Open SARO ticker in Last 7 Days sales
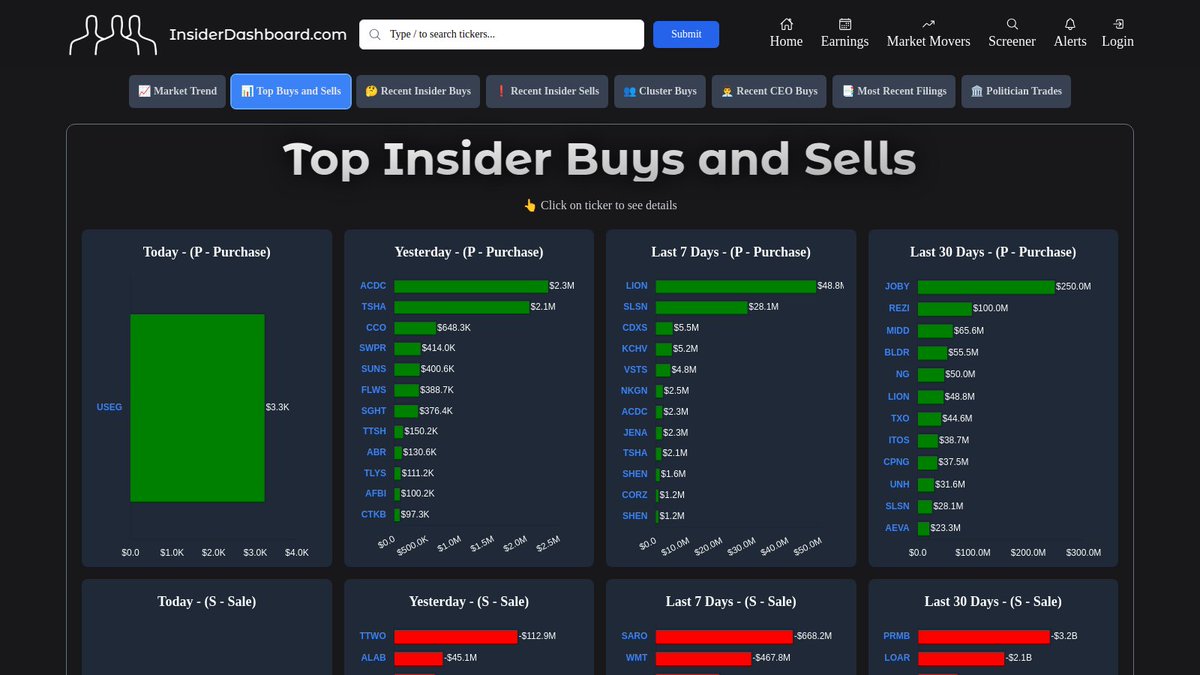Viewport: 1200px width, 675px height. 635,636
